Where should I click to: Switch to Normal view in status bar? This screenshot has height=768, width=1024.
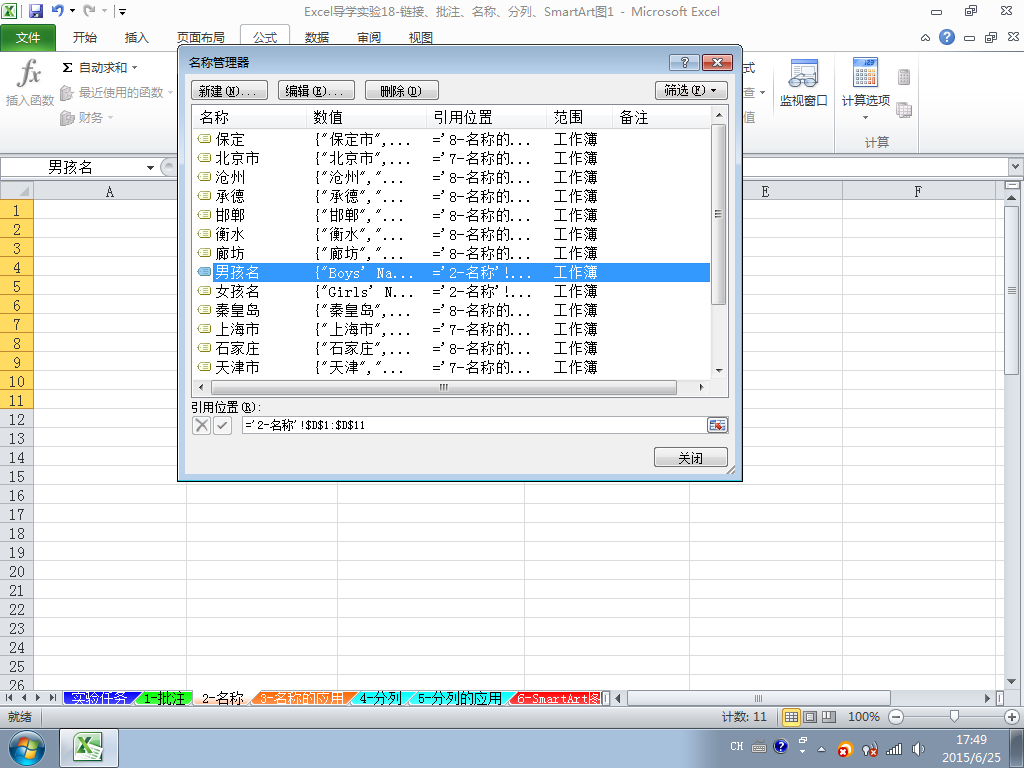point(791,717)
